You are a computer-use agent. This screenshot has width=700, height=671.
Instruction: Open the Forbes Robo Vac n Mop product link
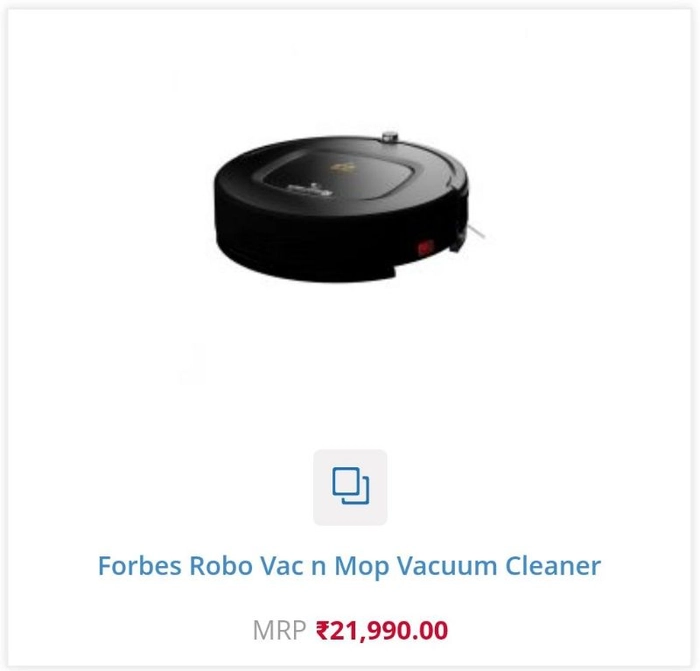pos(349,566)
